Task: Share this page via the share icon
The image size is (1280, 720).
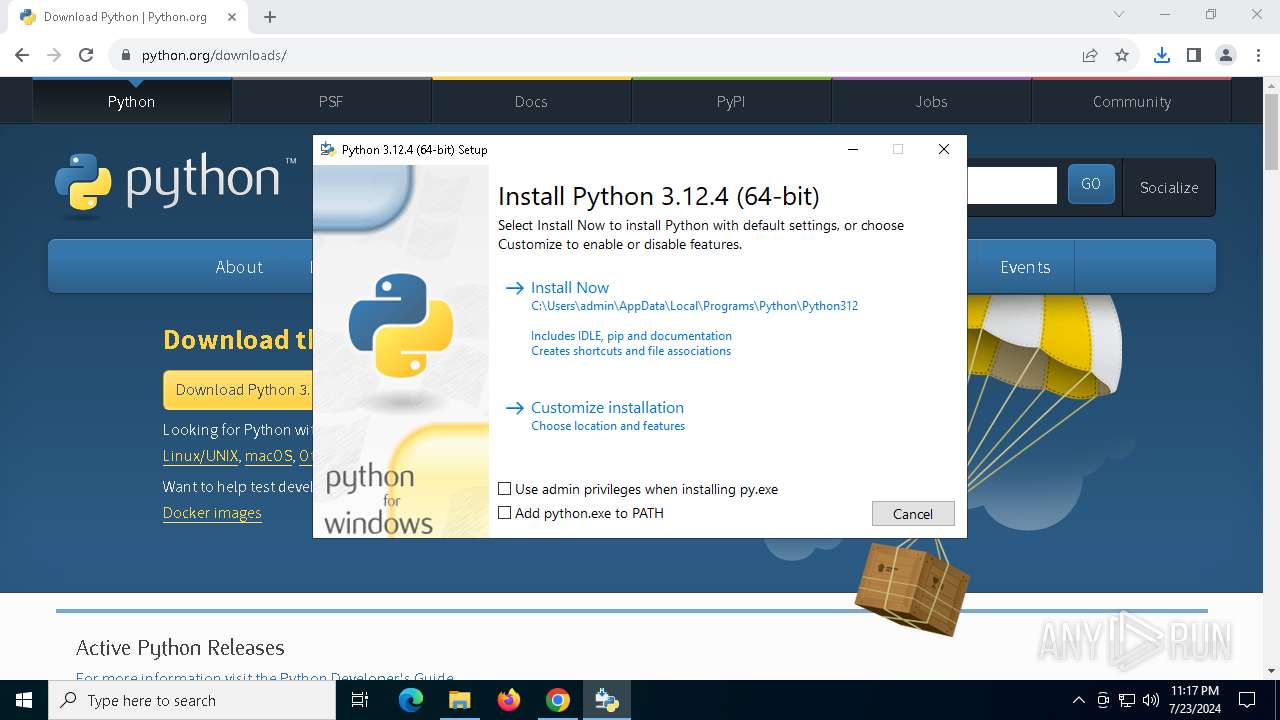Action: coord(1090,55)
